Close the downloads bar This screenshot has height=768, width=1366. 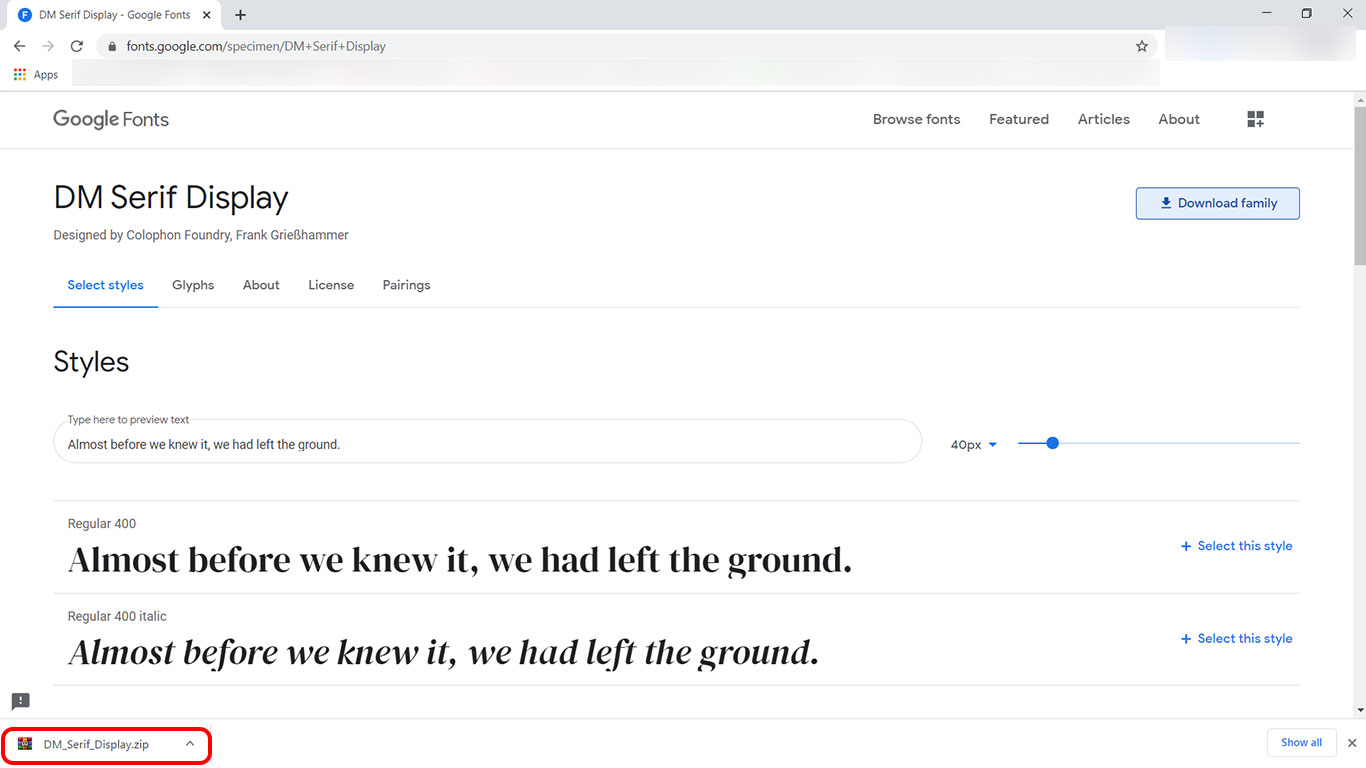pos(1352,743)
